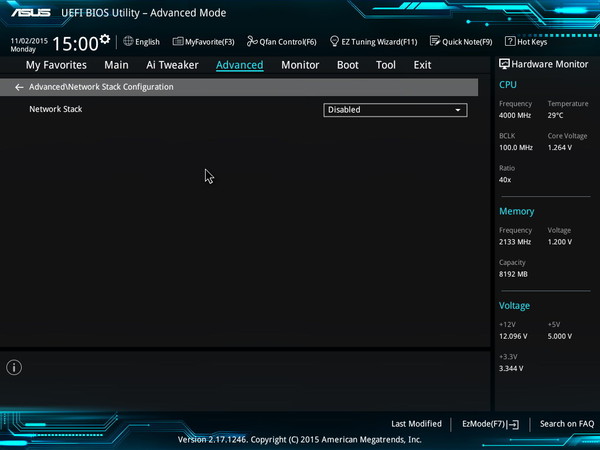Switch to EzMode(F7)

(491, 424)
